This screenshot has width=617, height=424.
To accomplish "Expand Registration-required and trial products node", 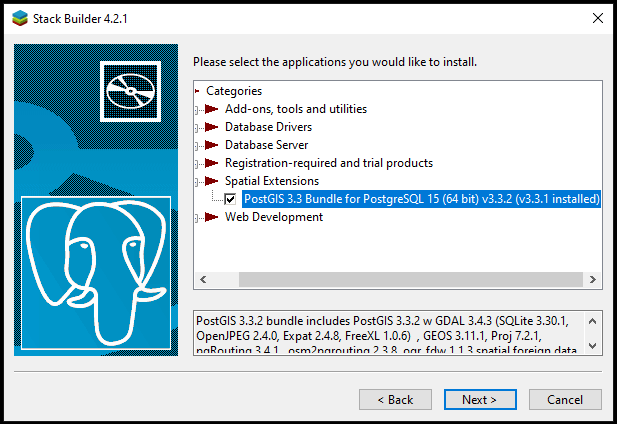I will pyautogui.click(x=196, y=164).
